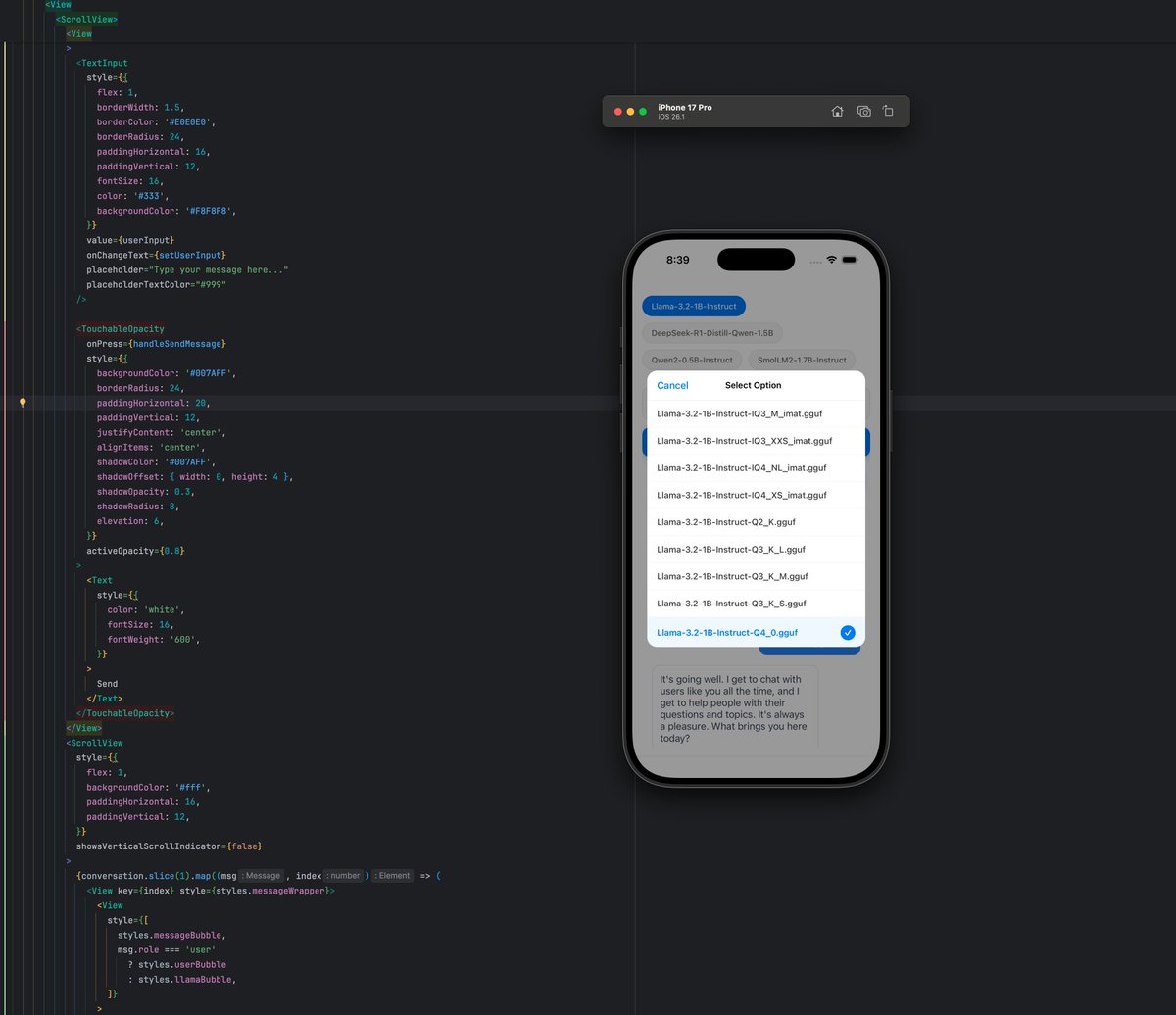The image size is (1176, 1015).
Task: Click handleSendMessage in the onPress line
Action: [x=175, y=344]
